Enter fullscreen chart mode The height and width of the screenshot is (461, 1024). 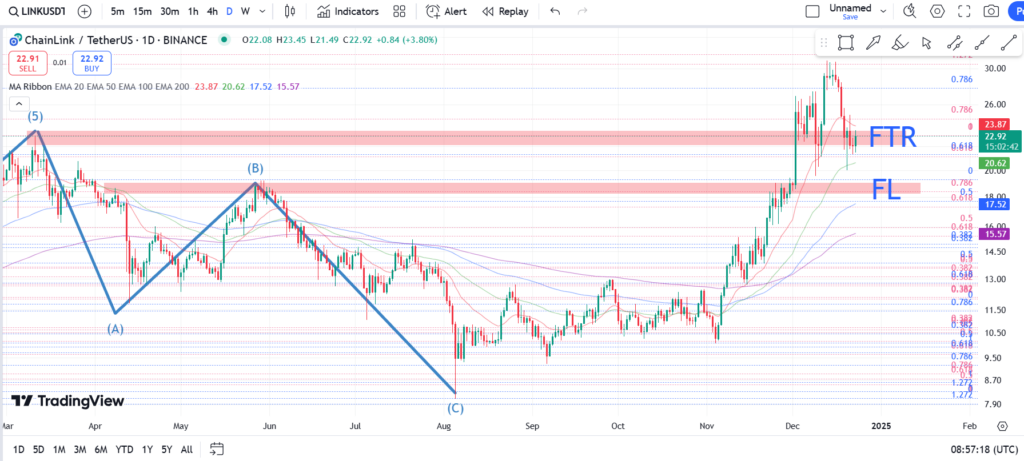964,12
